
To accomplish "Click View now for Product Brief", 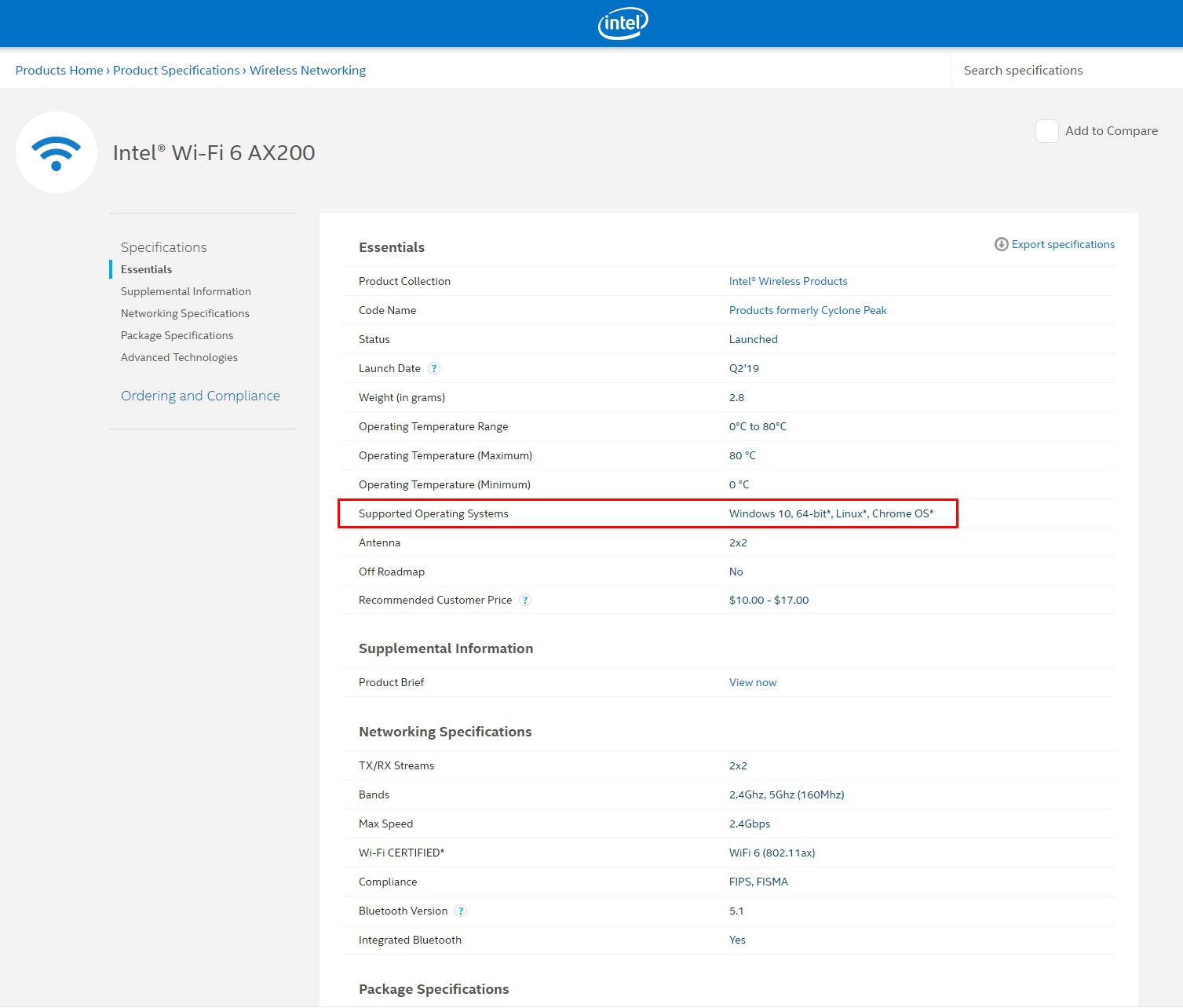I will point(753,682).
